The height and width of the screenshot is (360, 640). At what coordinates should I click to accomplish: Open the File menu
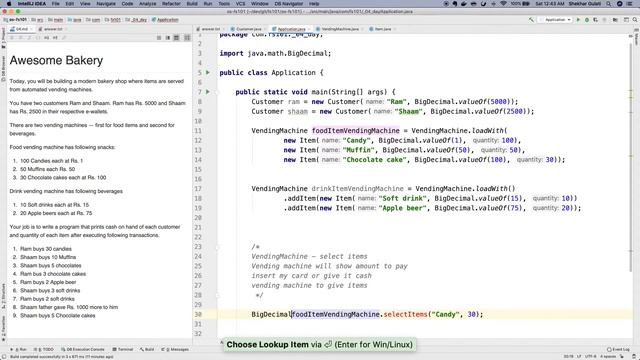tap(56, 4)
